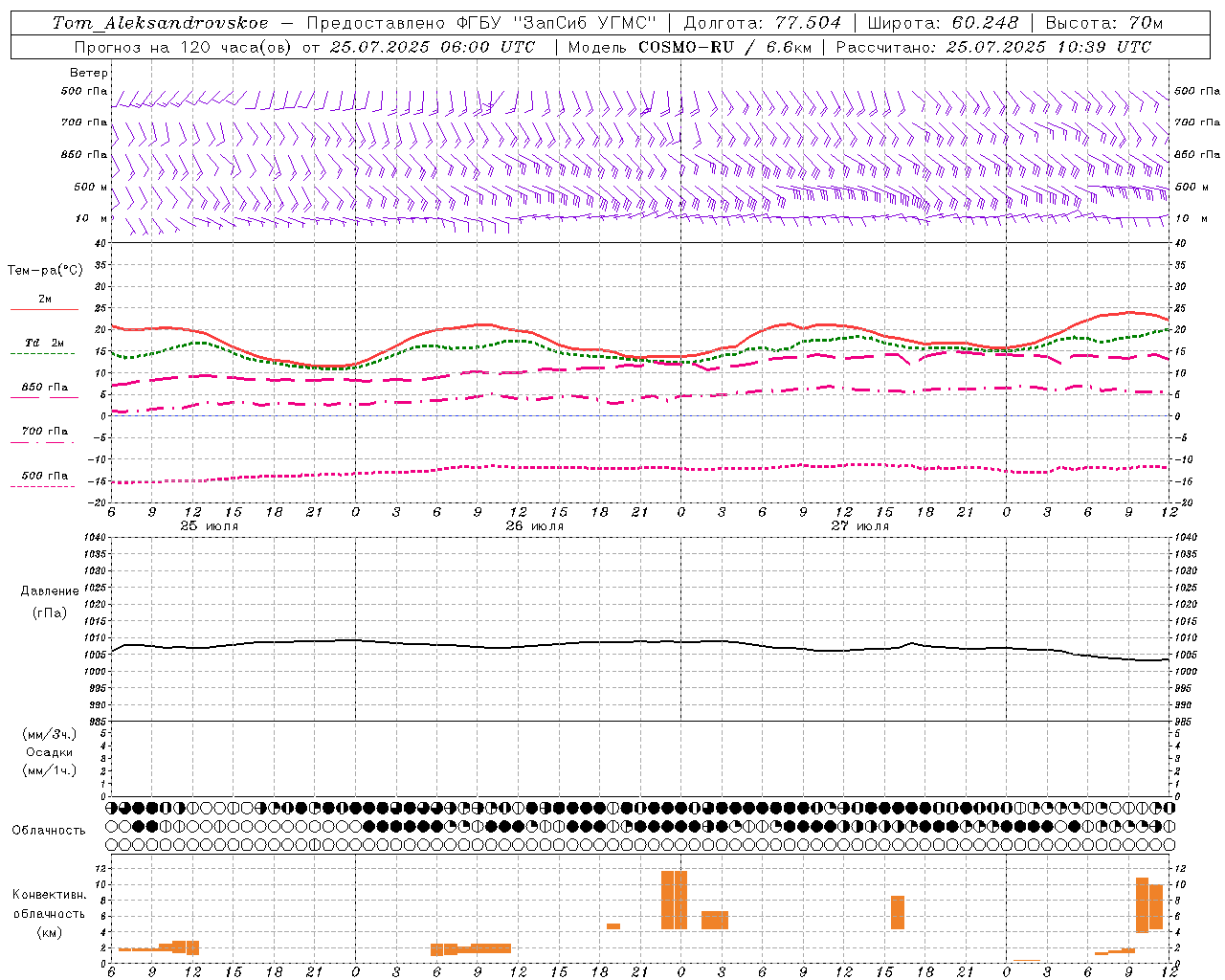Click the 2м temperature legend entry
The image size is (1225, 980).
coord(45,299)
